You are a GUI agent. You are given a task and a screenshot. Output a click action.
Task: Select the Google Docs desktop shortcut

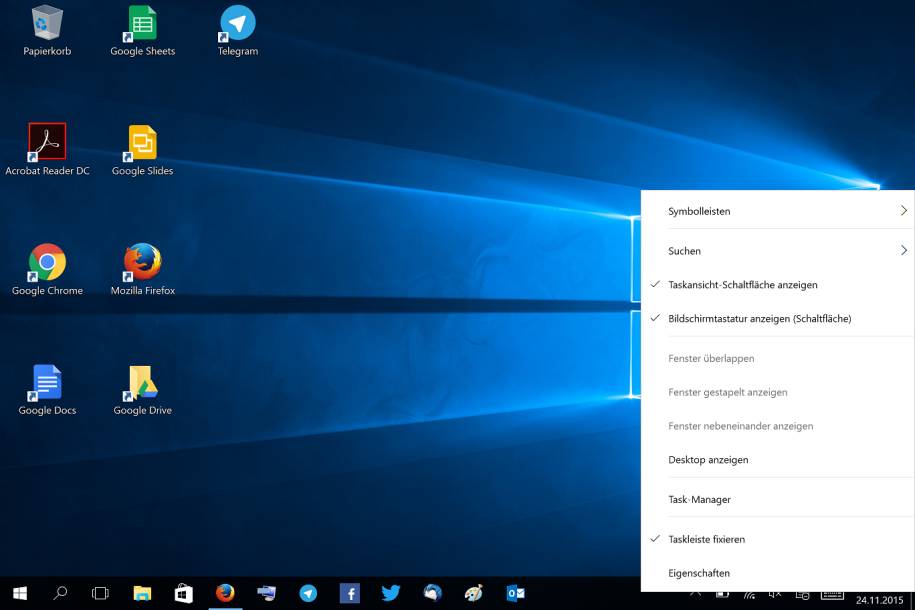coord(47,389)
